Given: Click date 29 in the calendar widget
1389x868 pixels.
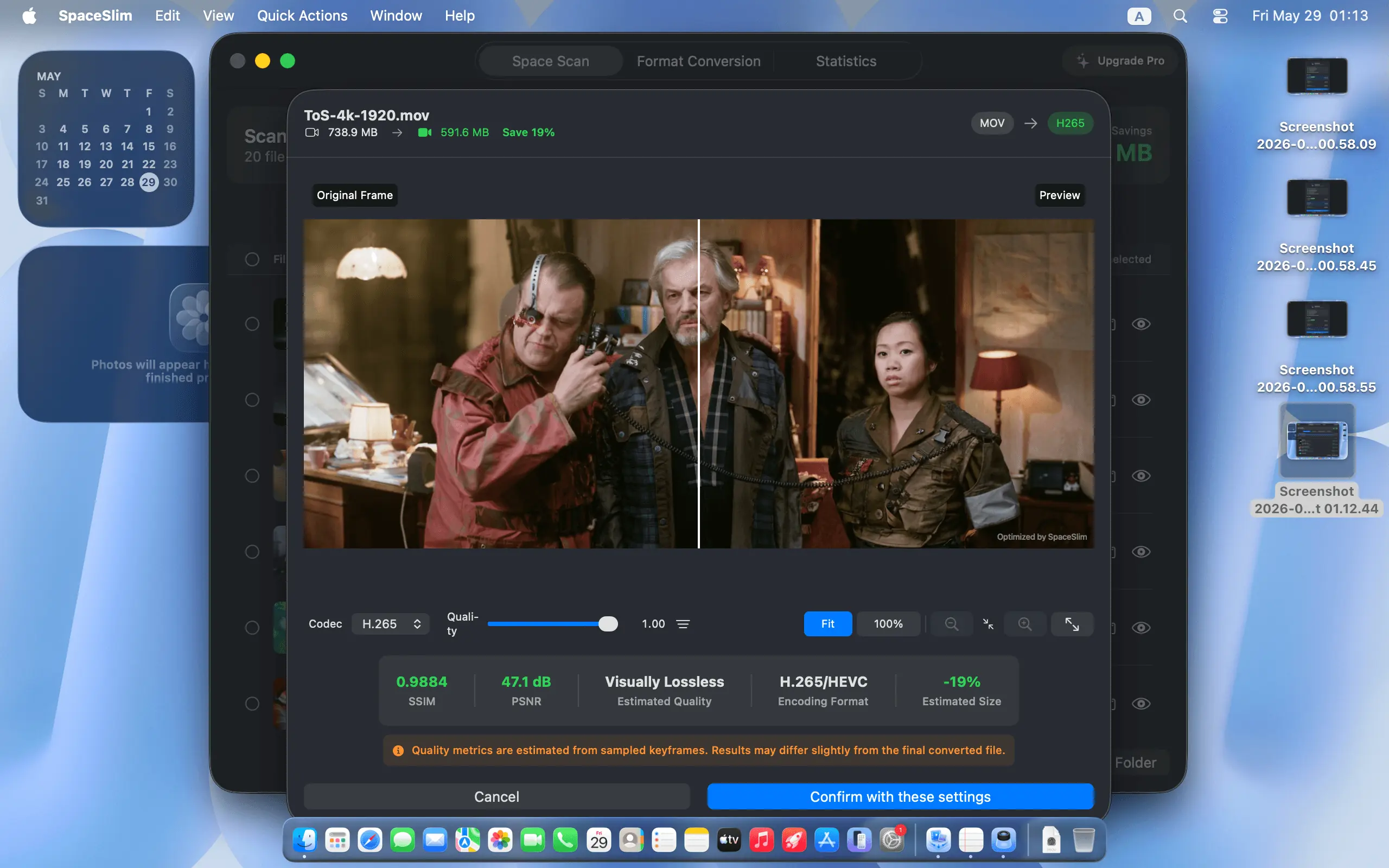Looking at the screenshot, I should tap(149, 182).
